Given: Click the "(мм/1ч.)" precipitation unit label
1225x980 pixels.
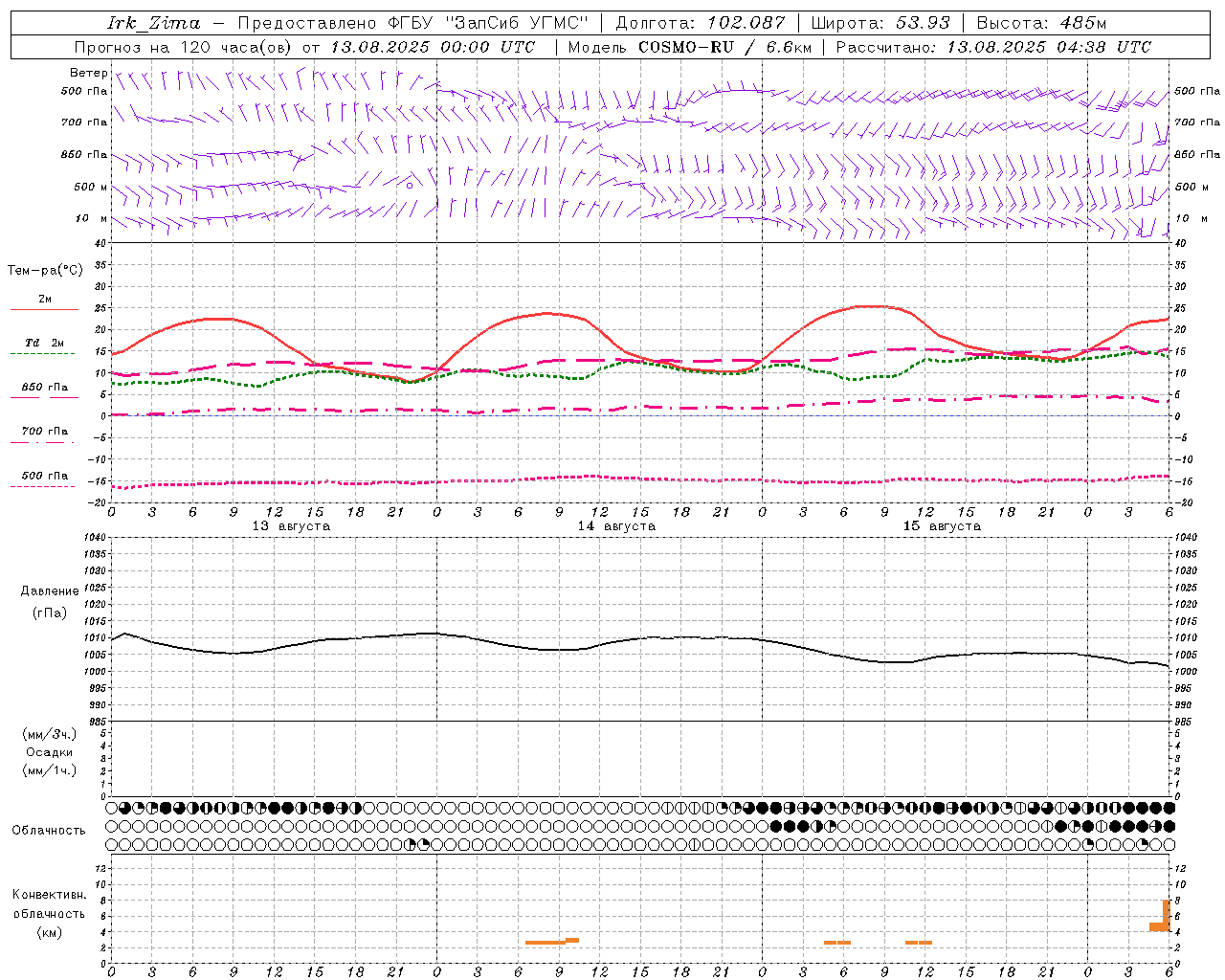Looking at the screenshot, I should click(x=50, y=770).
